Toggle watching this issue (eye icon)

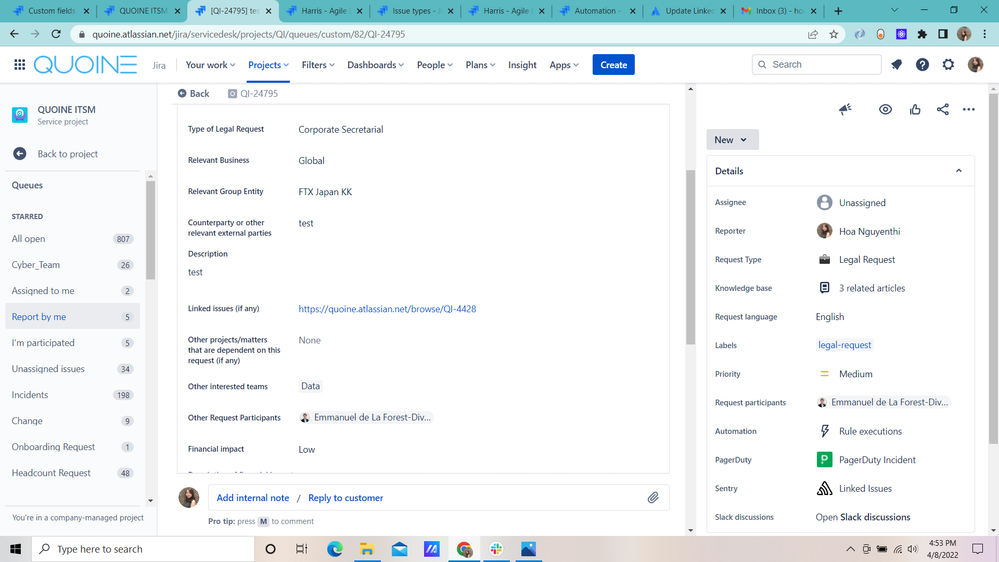click(885, 110)
